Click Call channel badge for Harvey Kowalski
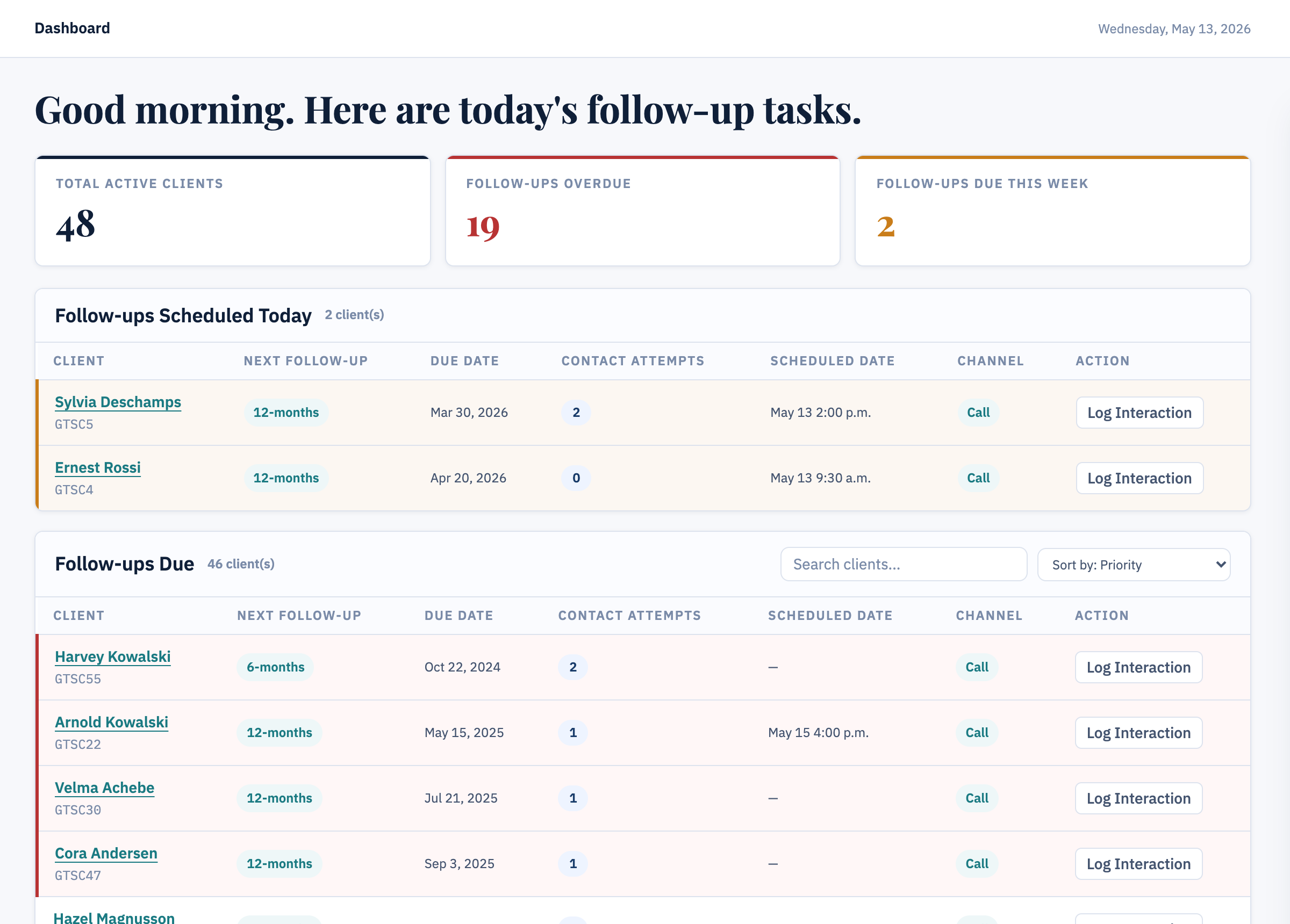Viewport: 1290px width, 924px height. coord(977,667)
